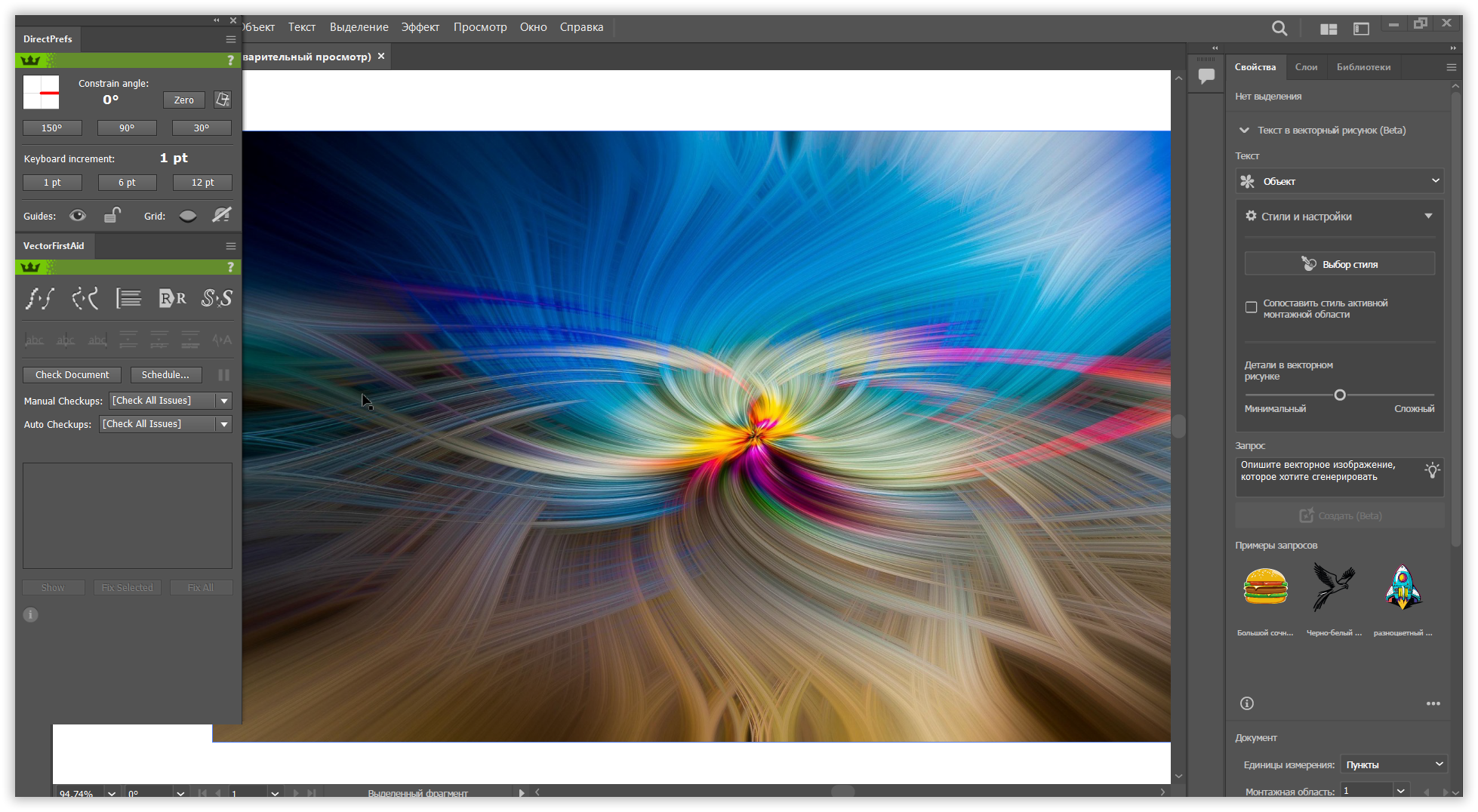Expand the Объект type dropdown
Screen dimensions: 1478x812
click(1339, 181)
